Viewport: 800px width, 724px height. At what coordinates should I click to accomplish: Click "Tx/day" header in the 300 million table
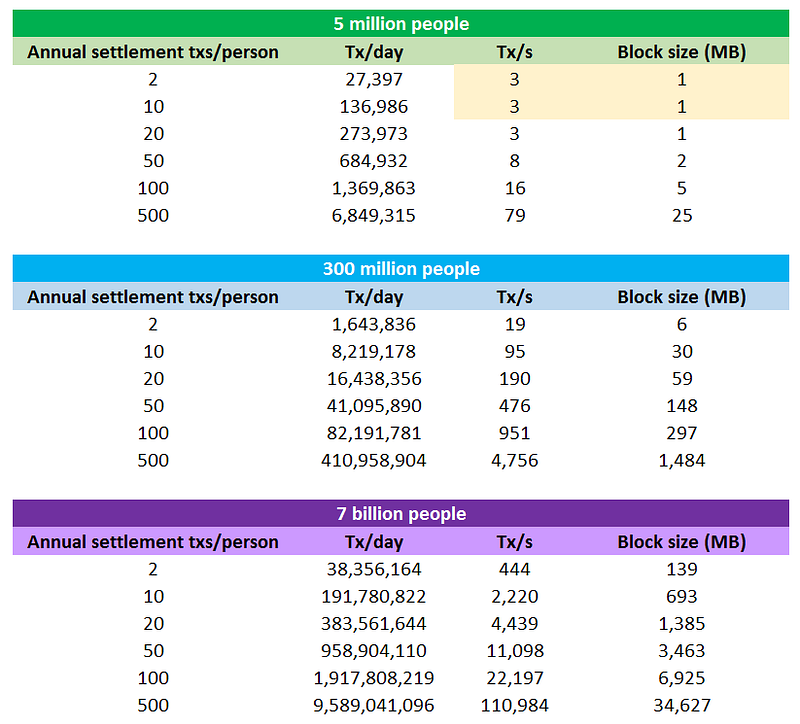pos(374,297)
